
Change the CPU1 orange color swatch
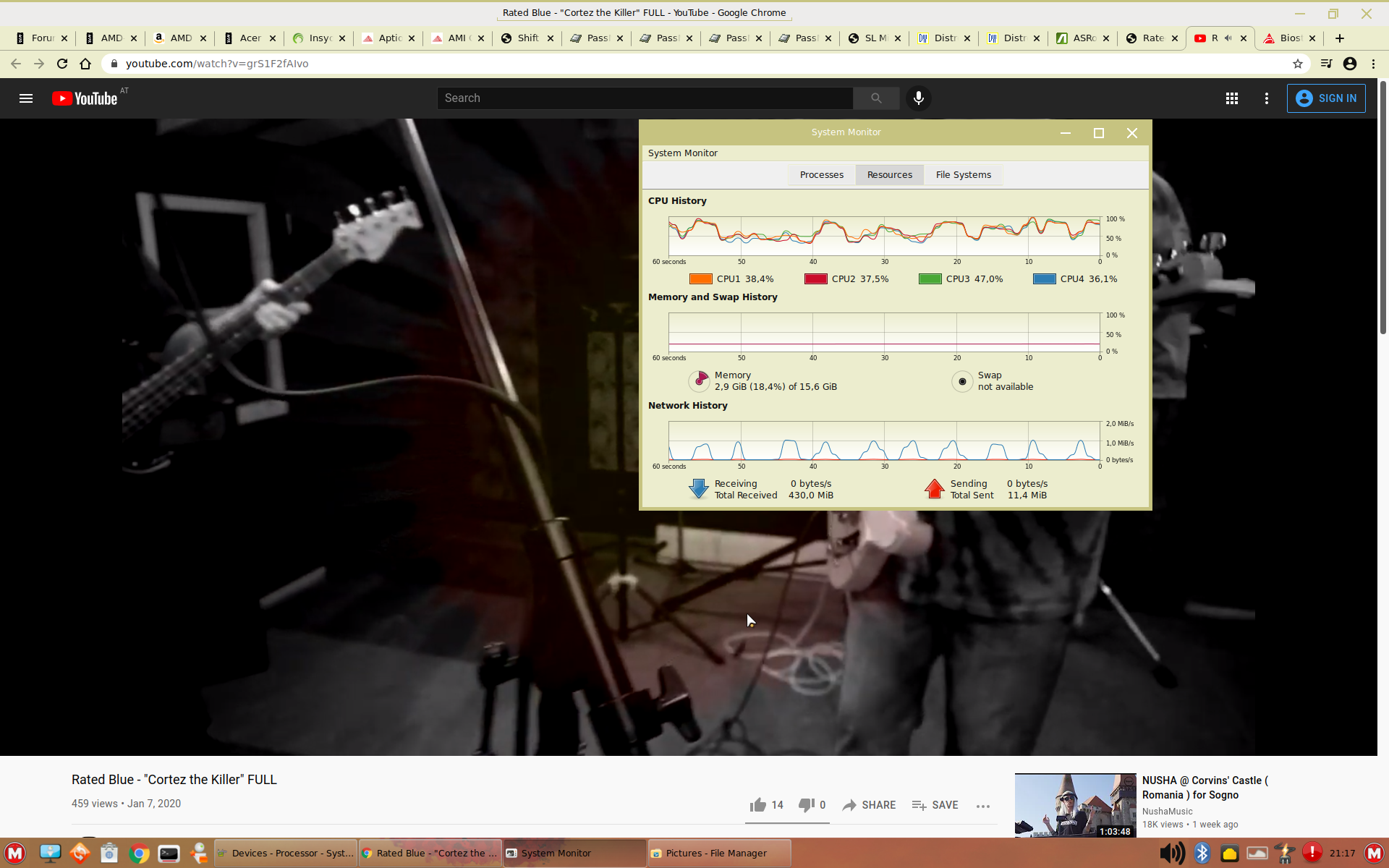tap(701, 279)
